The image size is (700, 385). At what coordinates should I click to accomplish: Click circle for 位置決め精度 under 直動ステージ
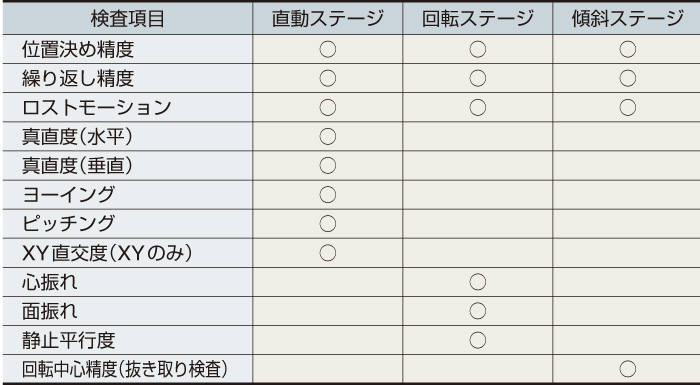coord(328,49)
